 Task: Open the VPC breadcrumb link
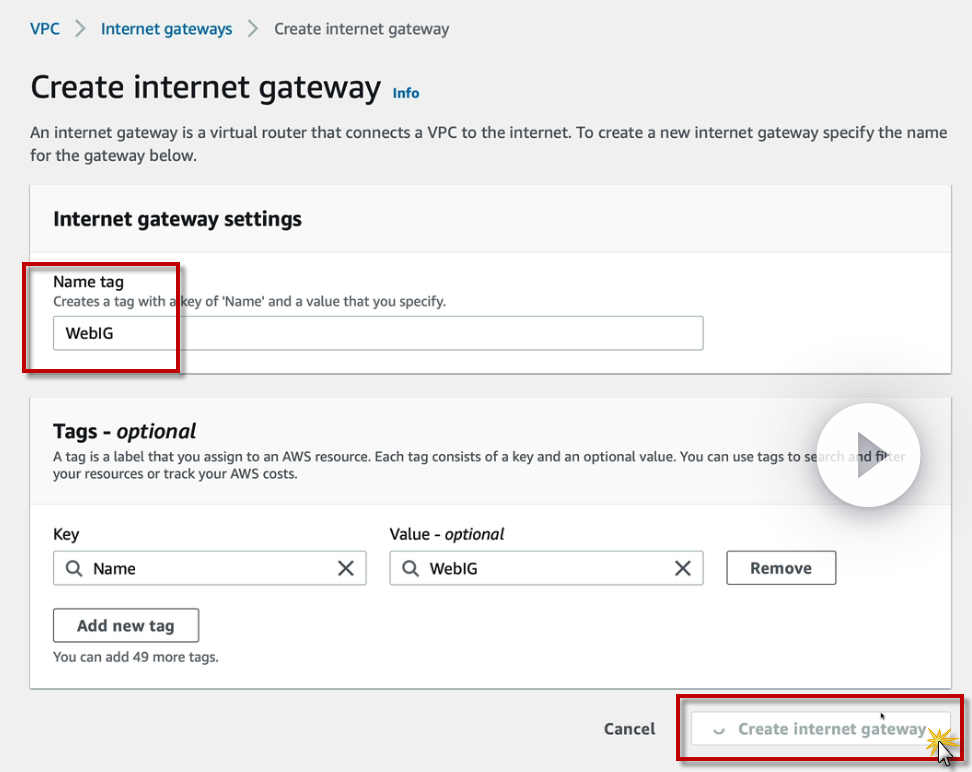pos(45,29)
